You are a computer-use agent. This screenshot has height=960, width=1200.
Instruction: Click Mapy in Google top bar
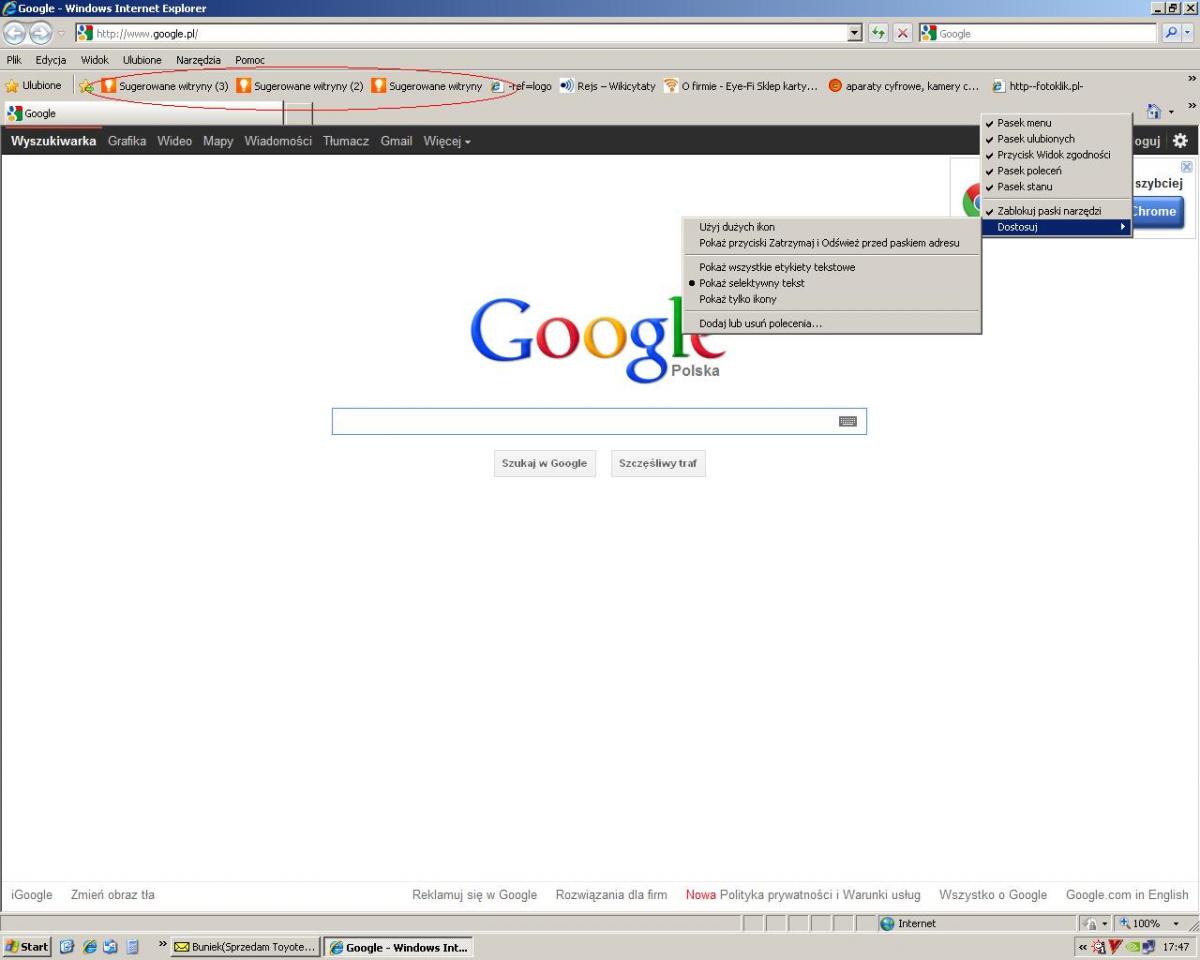coord(218,141)
